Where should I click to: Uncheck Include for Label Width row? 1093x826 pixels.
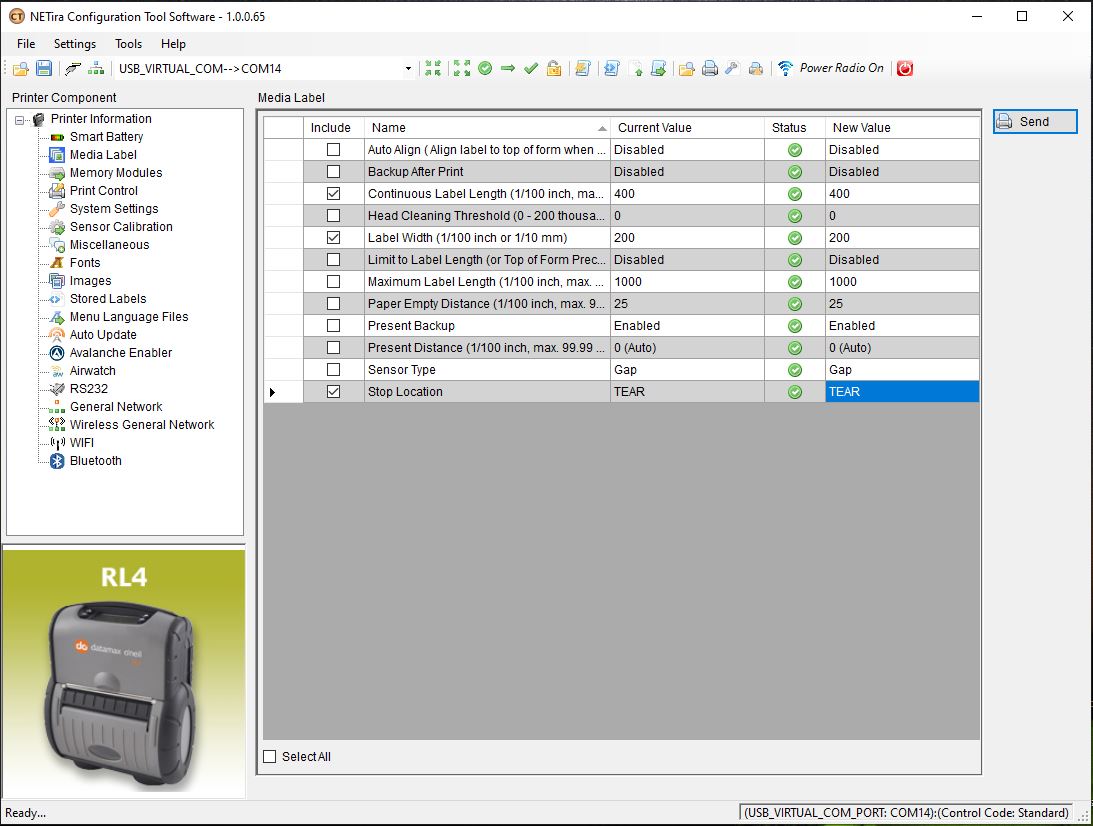tap(333, 238)
